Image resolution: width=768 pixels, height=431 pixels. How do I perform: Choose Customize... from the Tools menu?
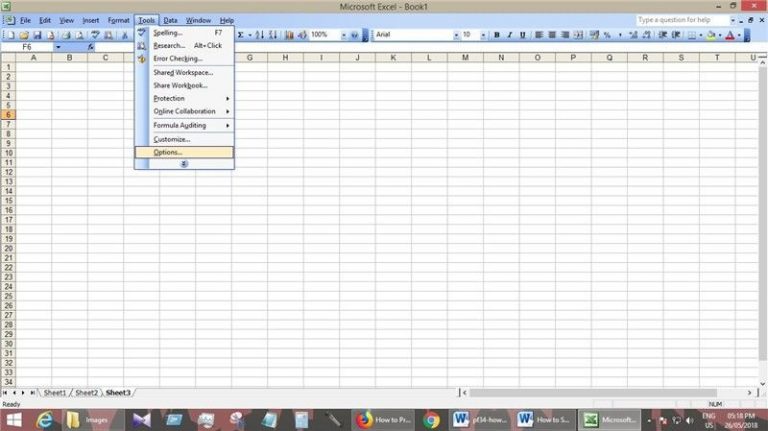pyautogui.click(x=171, y=139)
